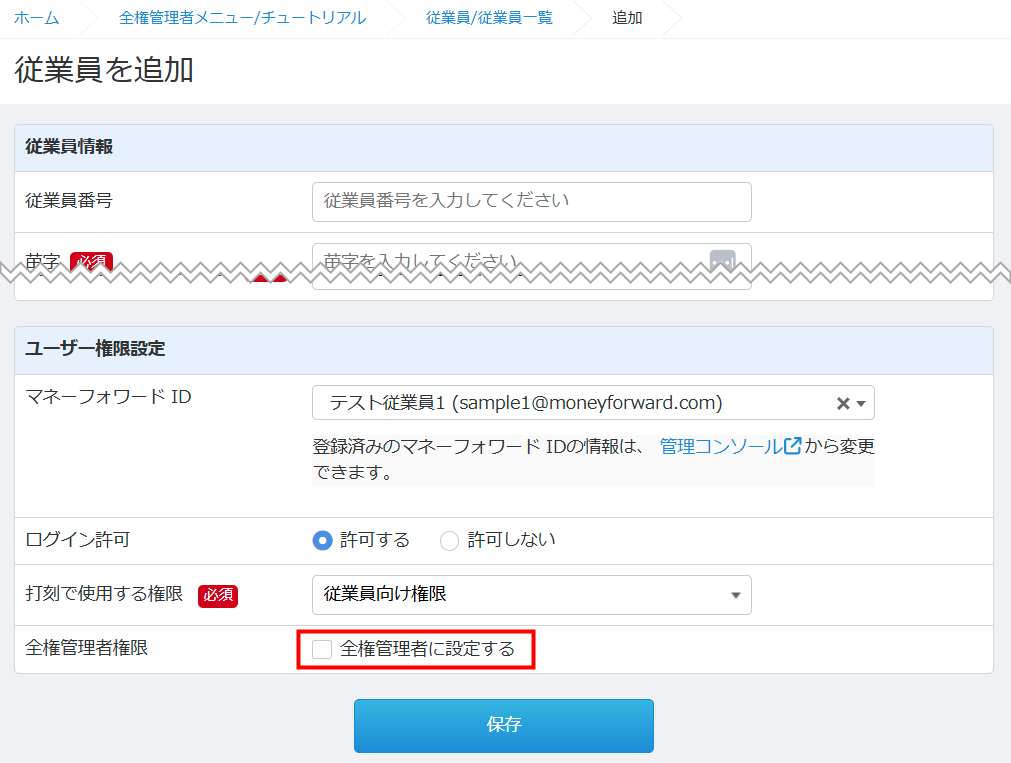
Task: Select the 許可する radio button
Action: [322, 540]
